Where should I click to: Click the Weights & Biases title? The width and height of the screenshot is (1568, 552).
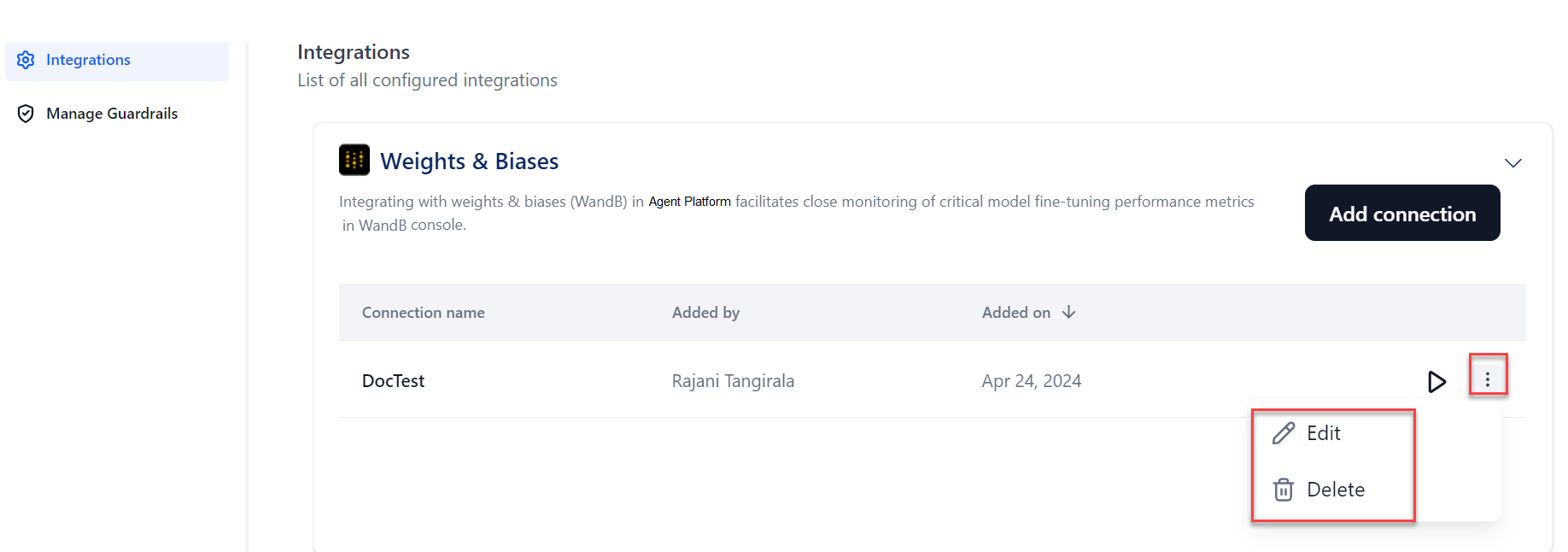pyautogui.click(x=469, y=161)
